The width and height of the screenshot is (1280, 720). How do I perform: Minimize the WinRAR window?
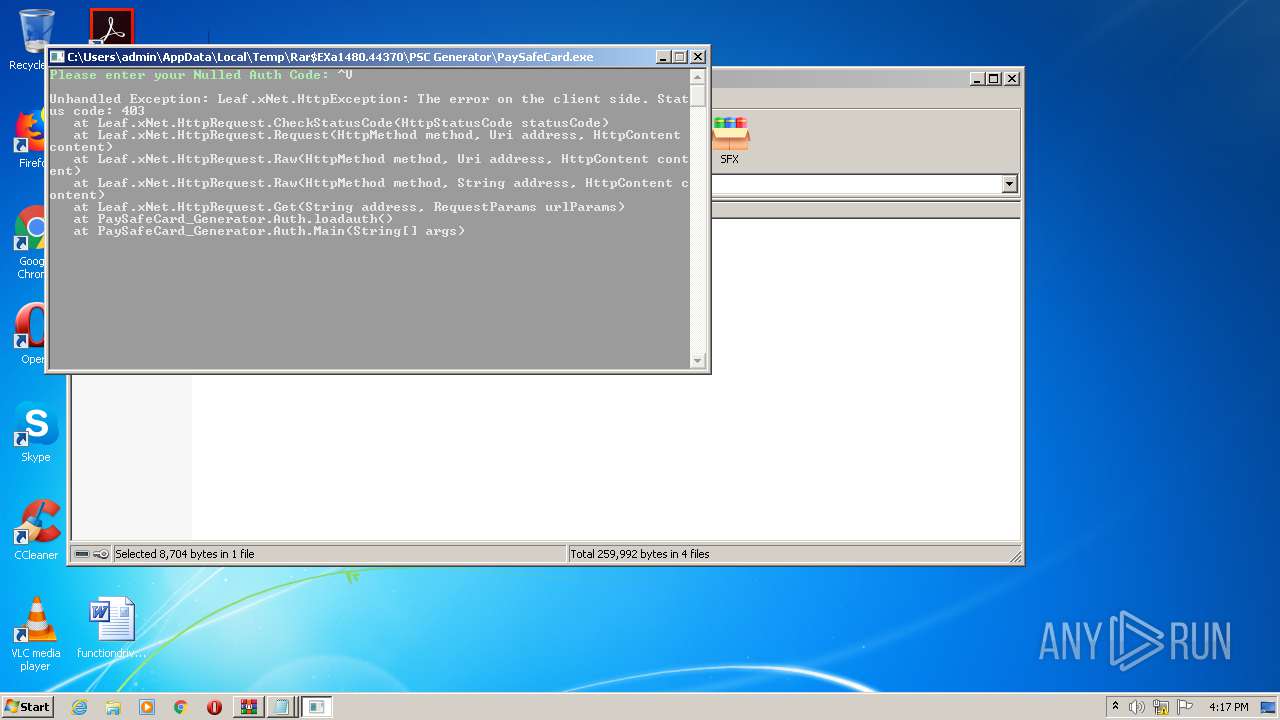[977, 78]
